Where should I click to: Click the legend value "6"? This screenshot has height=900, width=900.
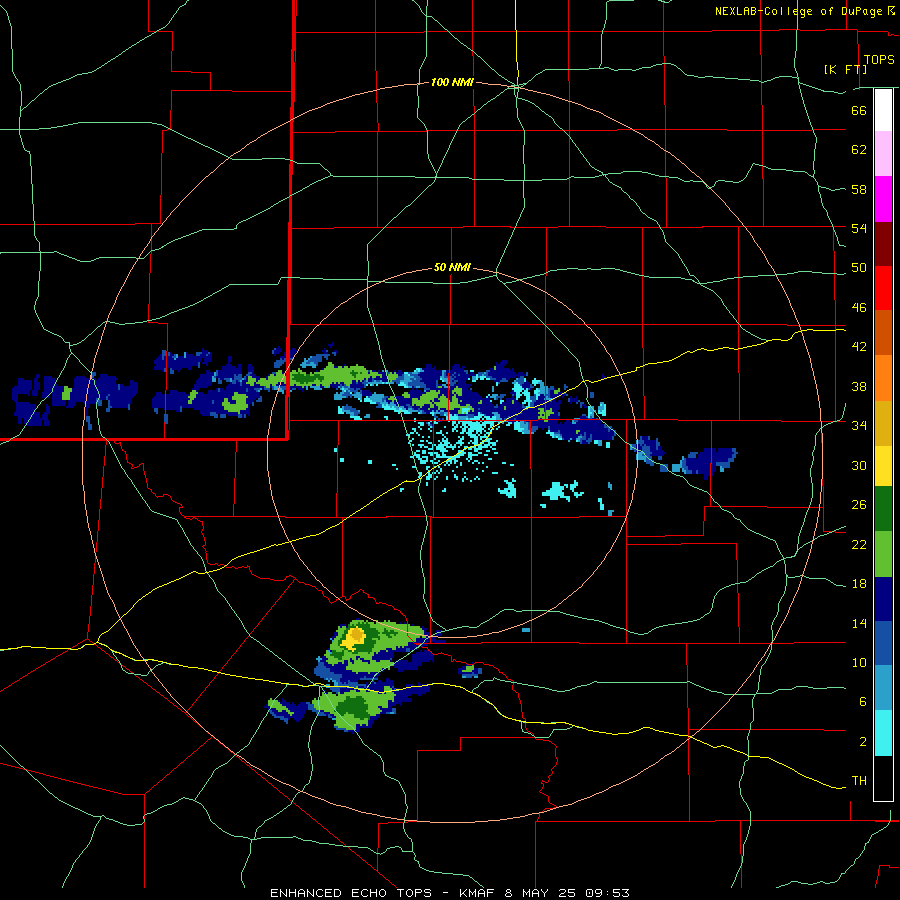862,702
